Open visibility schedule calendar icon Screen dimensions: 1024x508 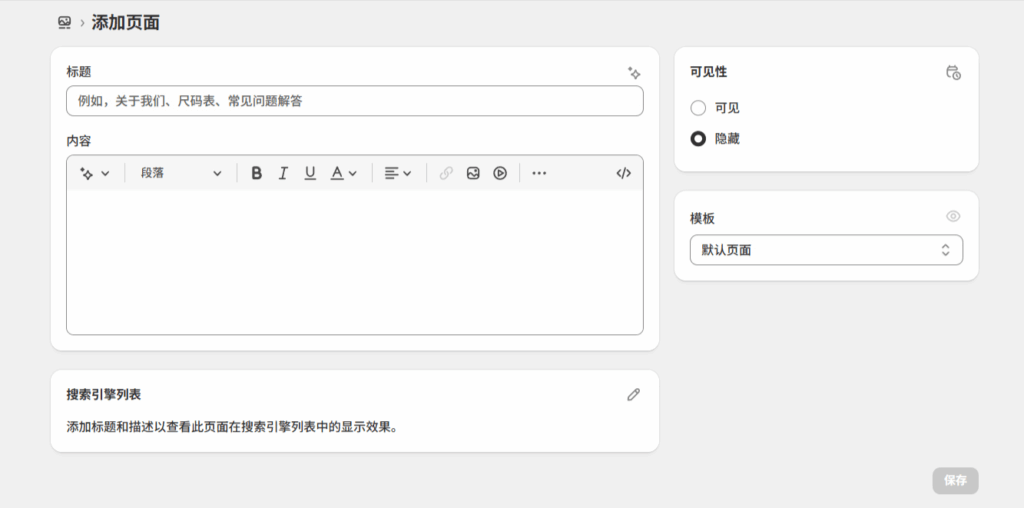[x=953, y=73]
